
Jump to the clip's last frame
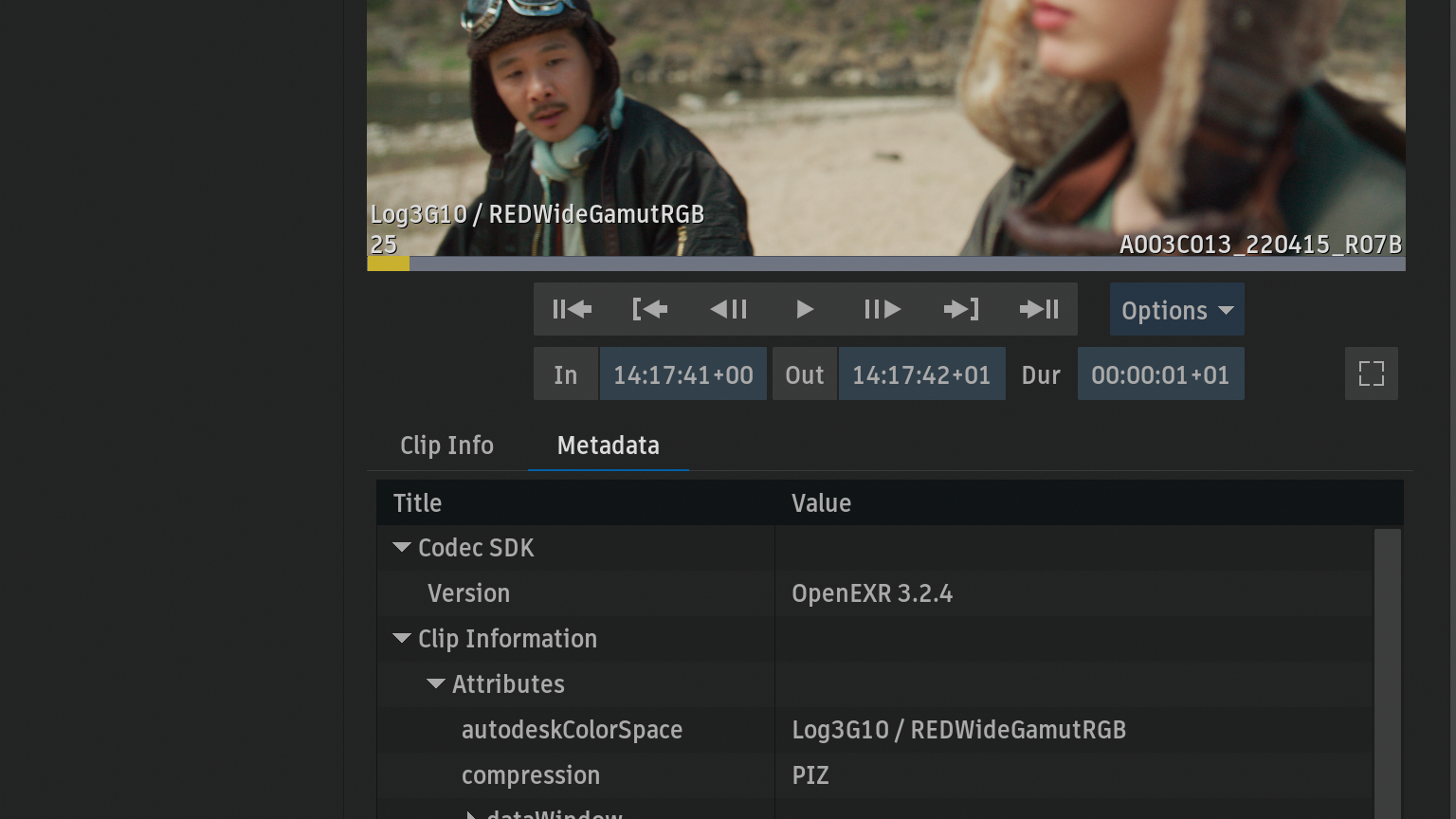pyautogui.click(x=1039, y=309)
